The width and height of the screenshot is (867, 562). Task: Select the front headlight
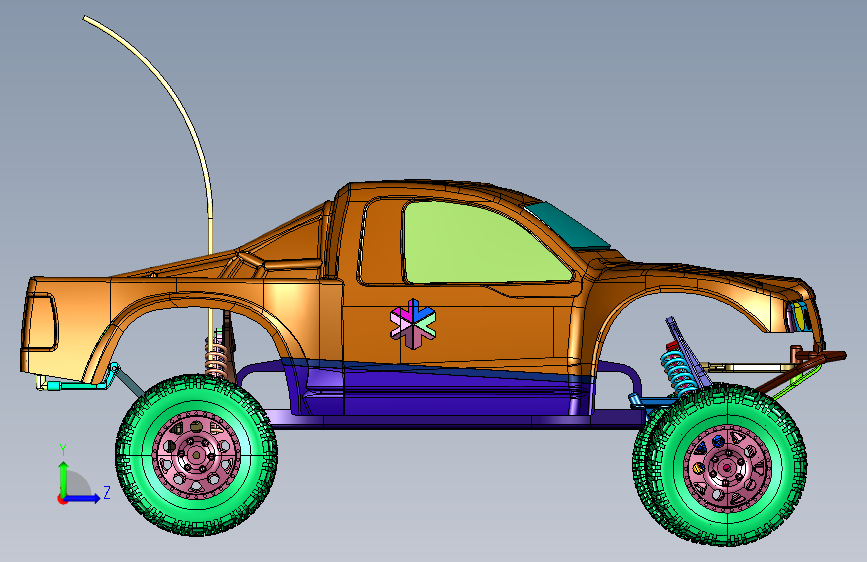800,316
